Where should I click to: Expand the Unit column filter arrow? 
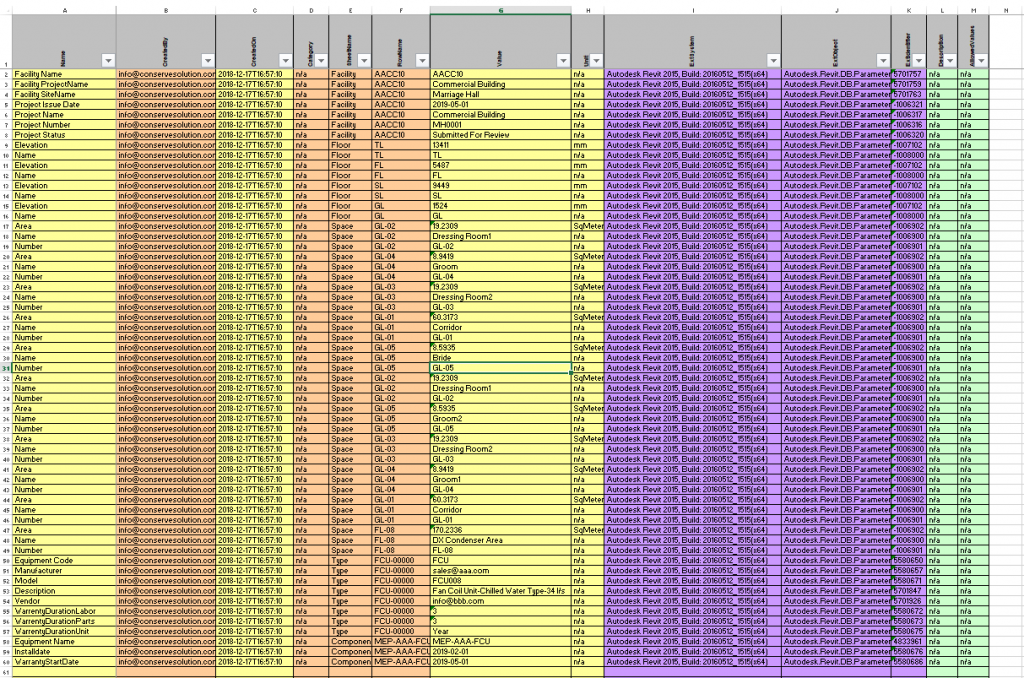coord(595,60)
